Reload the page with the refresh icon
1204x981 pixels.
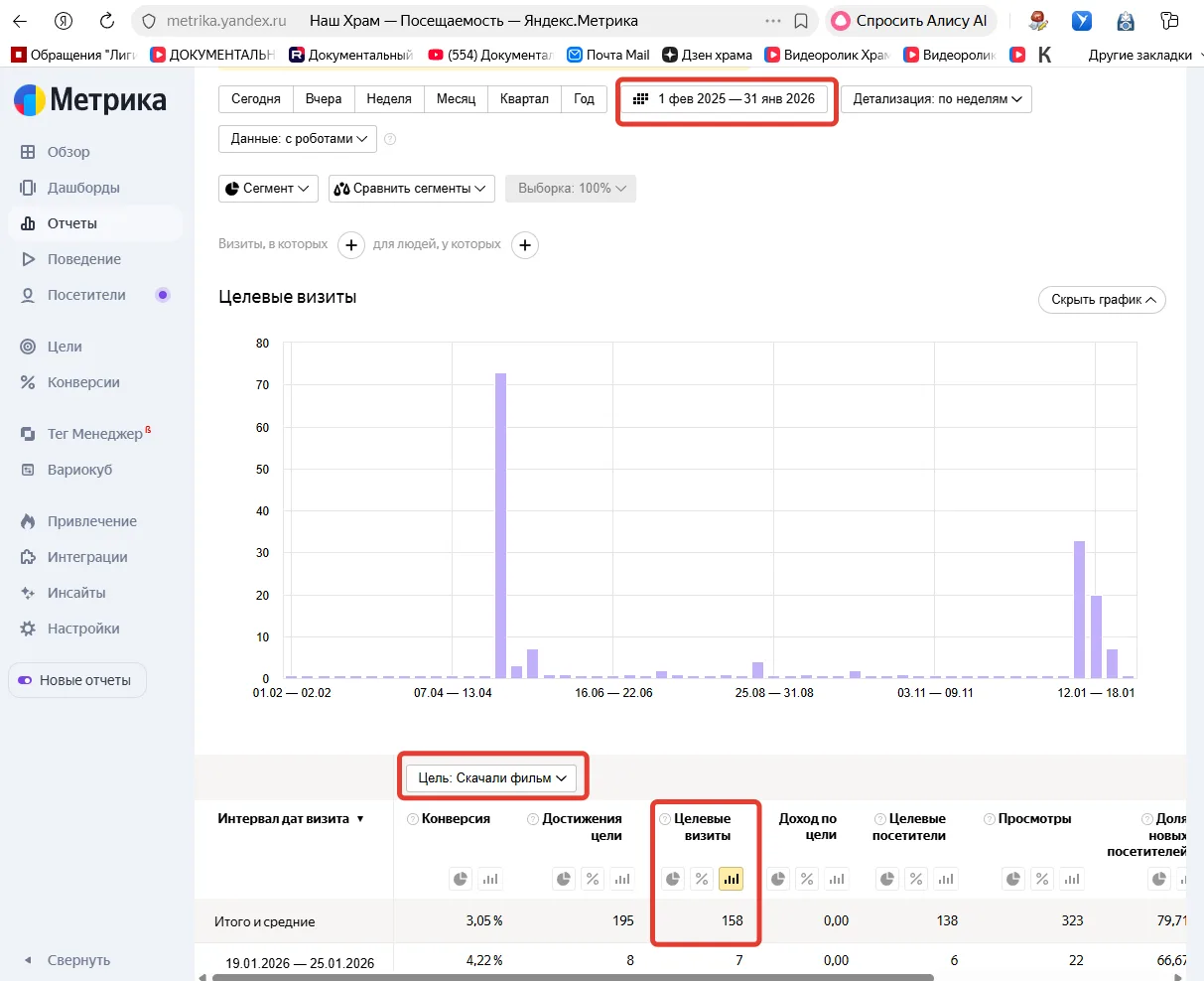click(x=107, y=21)
